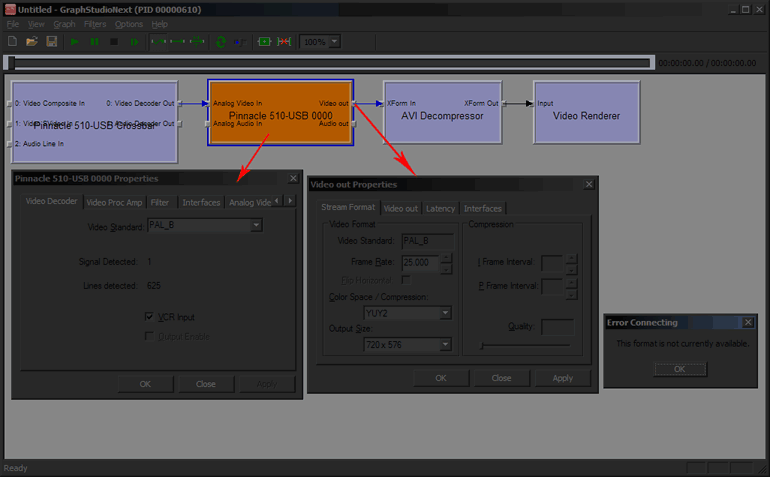Switch to the Analog Video tab
Screen dimensions: 770x477
249,202
